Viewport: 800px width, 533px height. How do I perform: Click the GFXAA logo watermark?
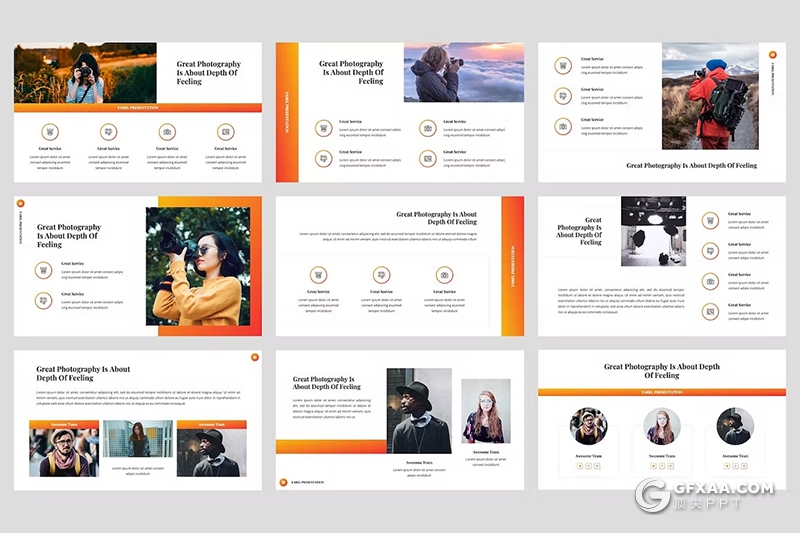click(654, 496)
